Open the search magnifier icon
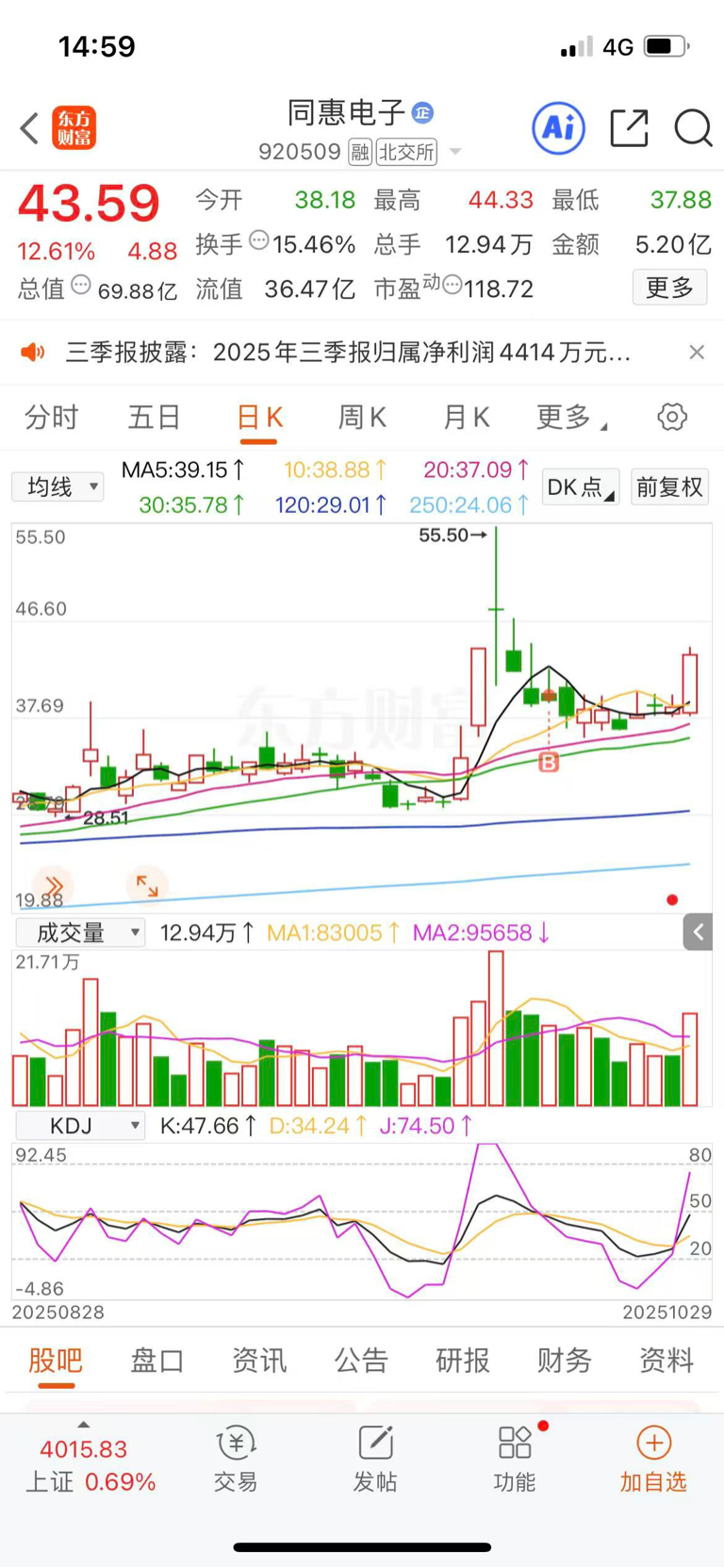 [x=693, y=128]
